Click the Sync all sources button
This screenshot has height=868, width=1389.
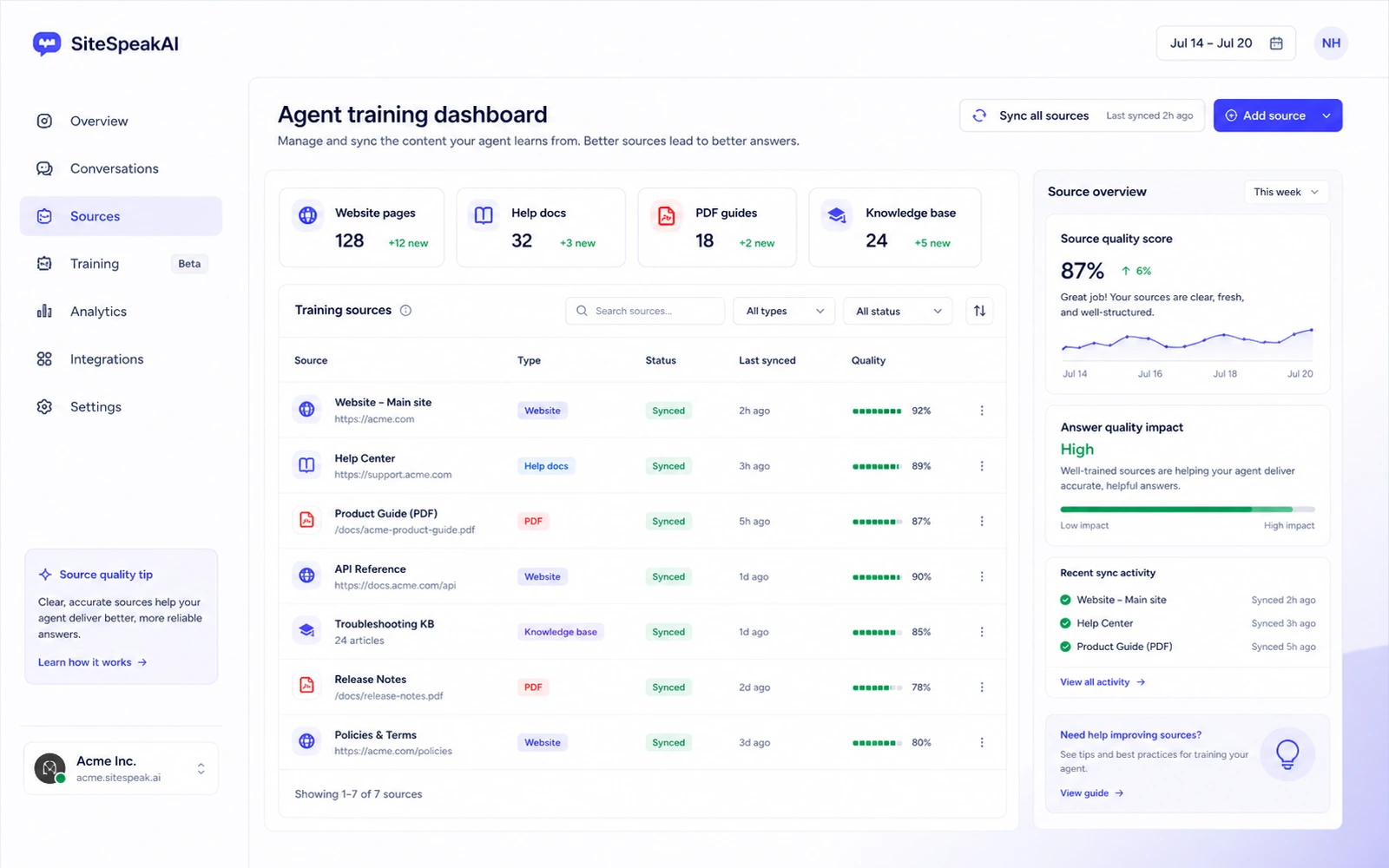coord(1082,115)
